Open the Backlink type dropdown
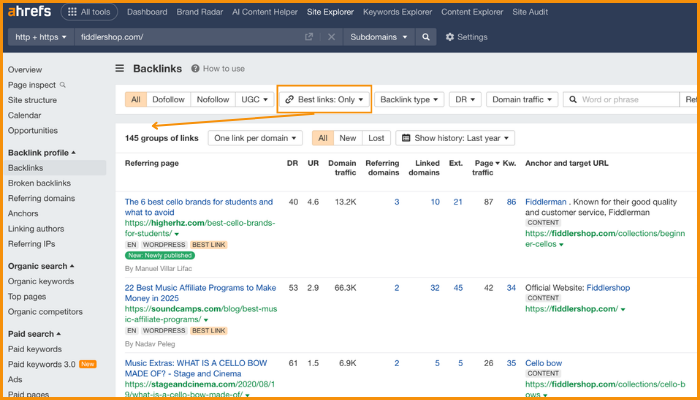Image resolution: width=700 pixels, height=400 pixels. pyautogui.click(x=409, y=100)
